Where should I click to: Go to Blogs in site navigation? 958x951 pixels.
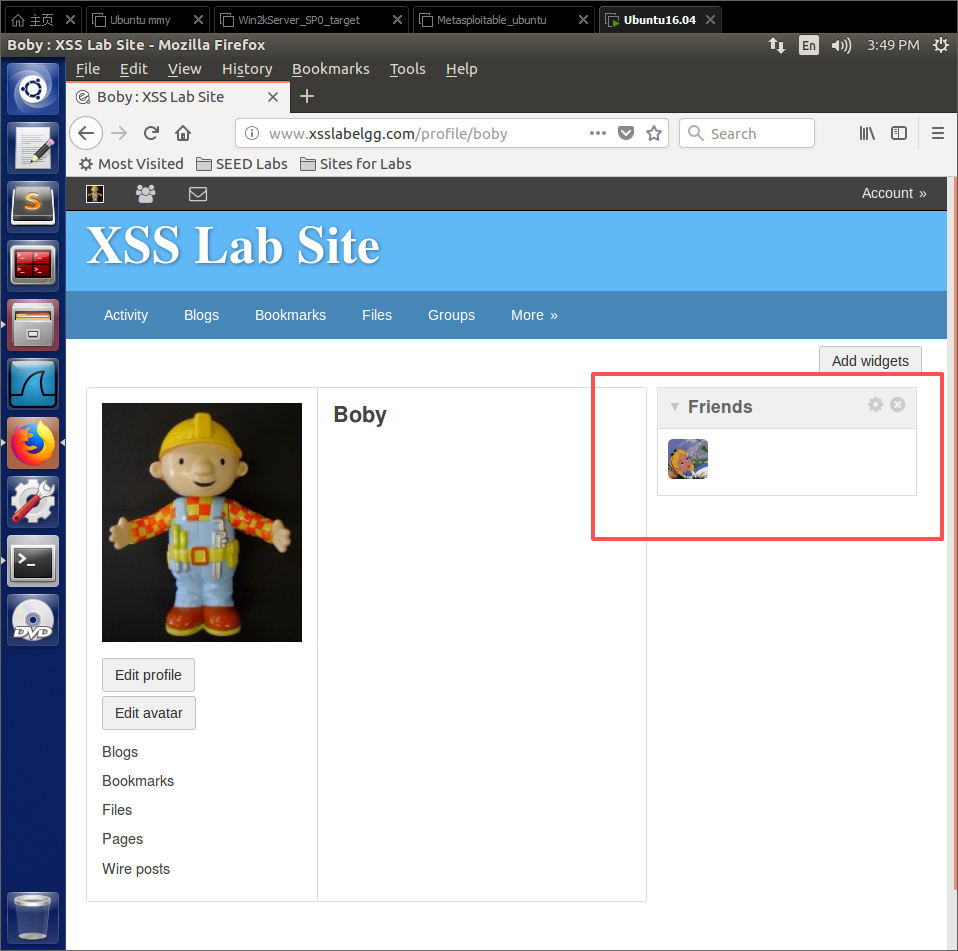tap(202, 315)
